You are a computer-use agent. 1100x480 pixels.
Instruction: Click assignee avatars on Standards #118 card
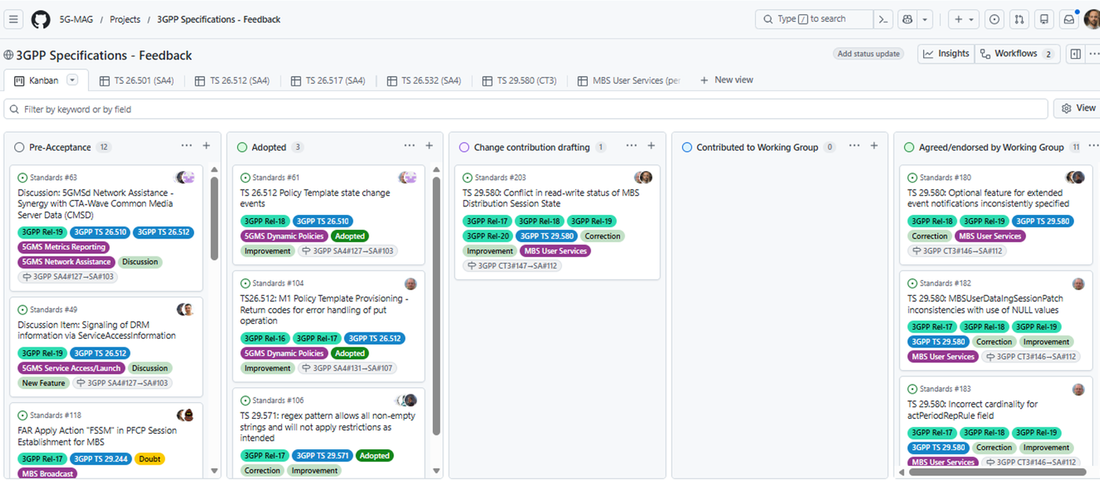[x=185, y=415]
